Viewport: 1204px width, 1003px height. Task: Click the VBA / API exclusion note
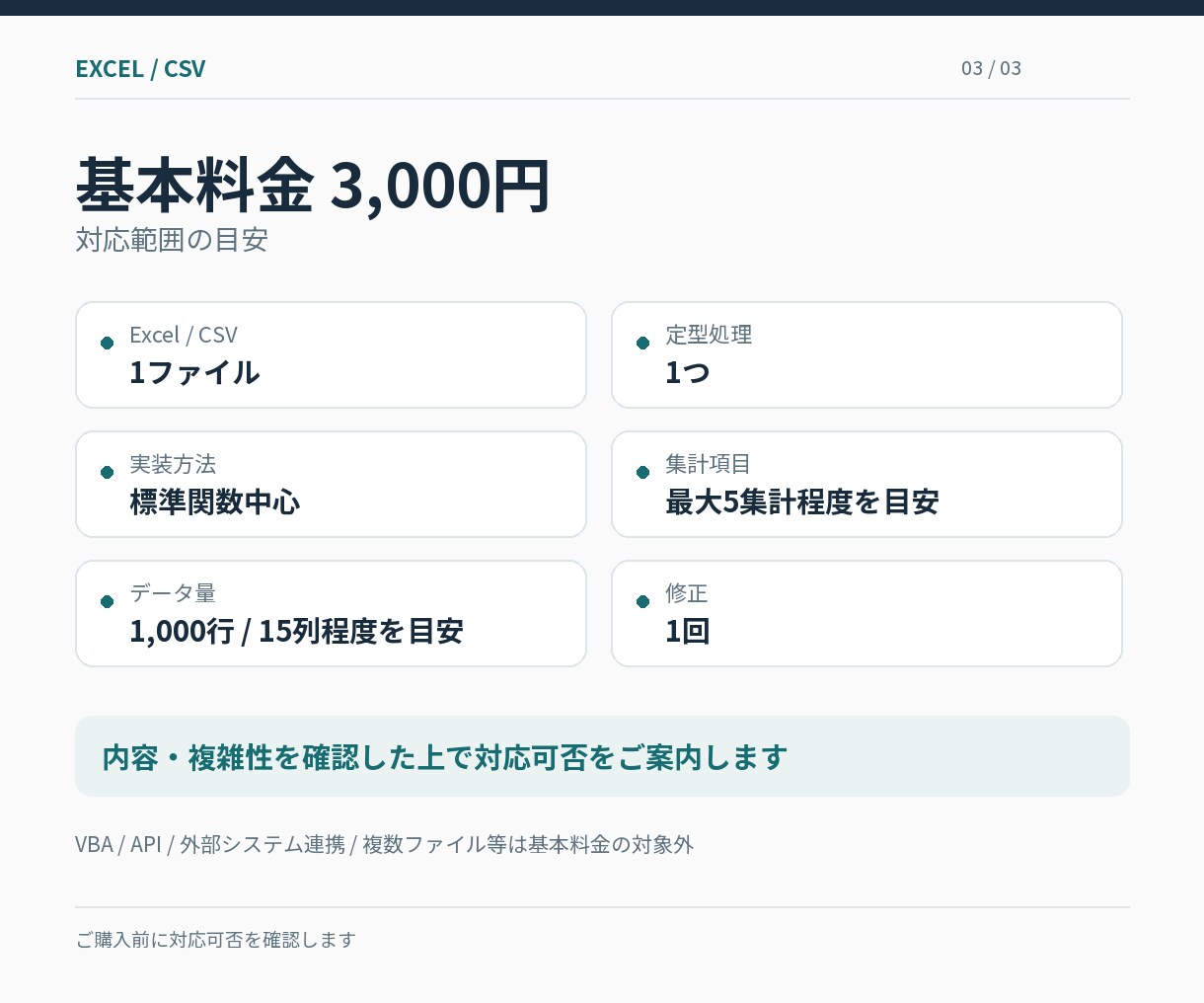[x=384, y=844]
